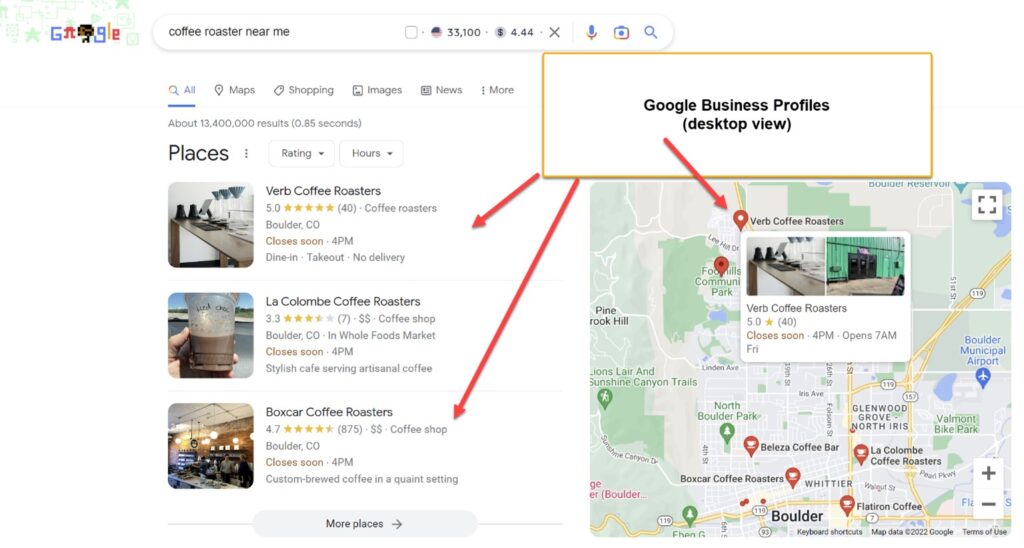Click the Boxcar (875) review count
The height and width of the screenshot is (548, 1024).
[x=350, y=429]
